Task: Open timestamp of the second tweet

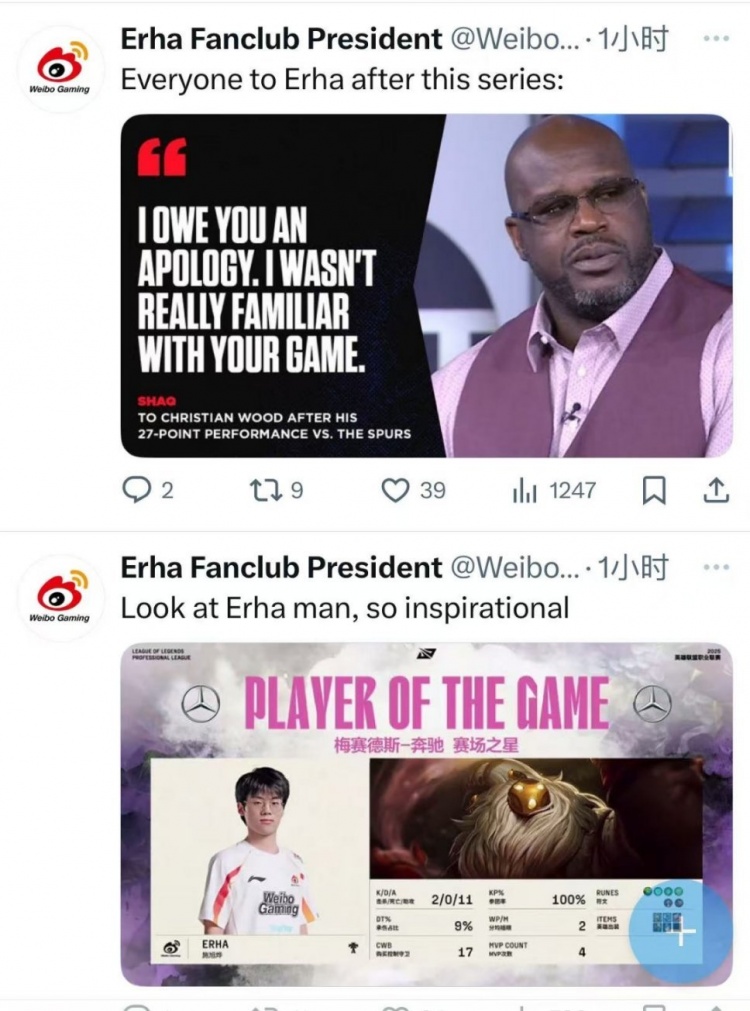Action: [x=633, y=568]
